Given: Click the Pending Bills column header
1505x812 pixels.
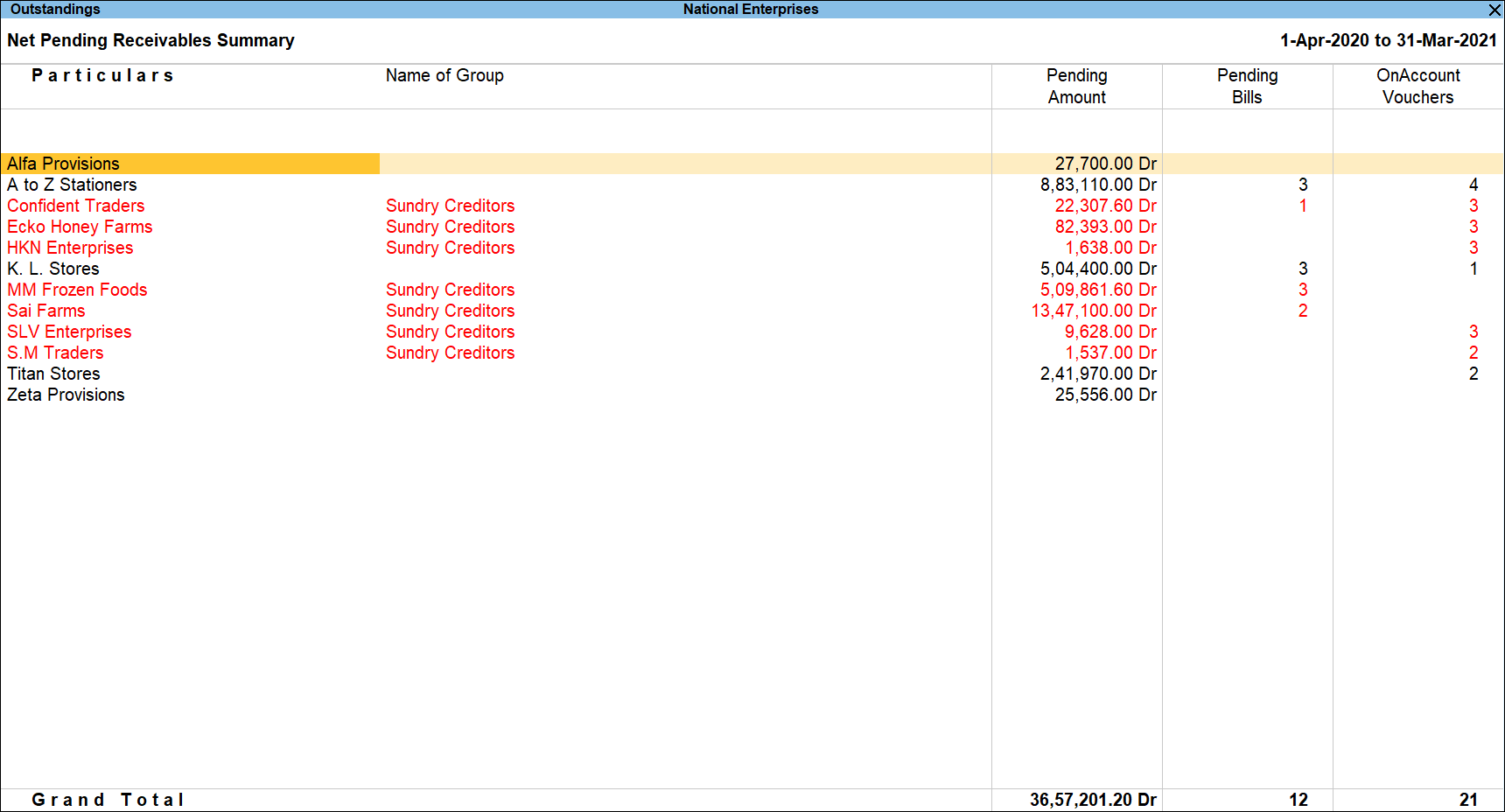Looking at the screenshot, I should coord(1247,86).
